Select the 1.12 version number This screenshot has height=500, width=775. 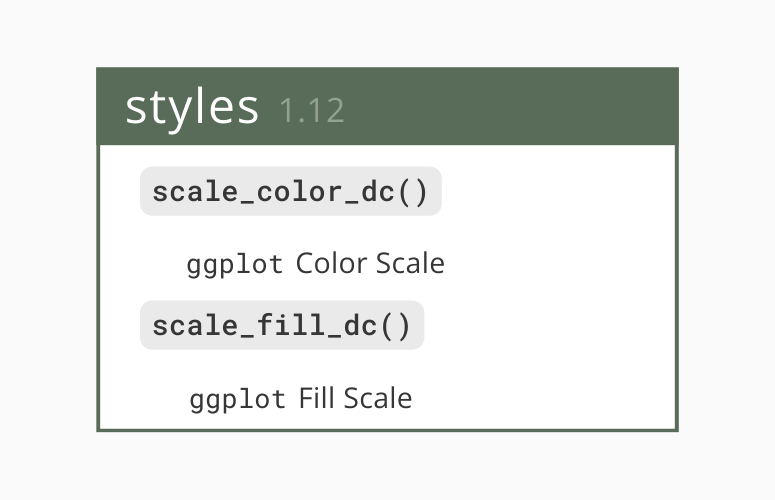coord(312,110)
